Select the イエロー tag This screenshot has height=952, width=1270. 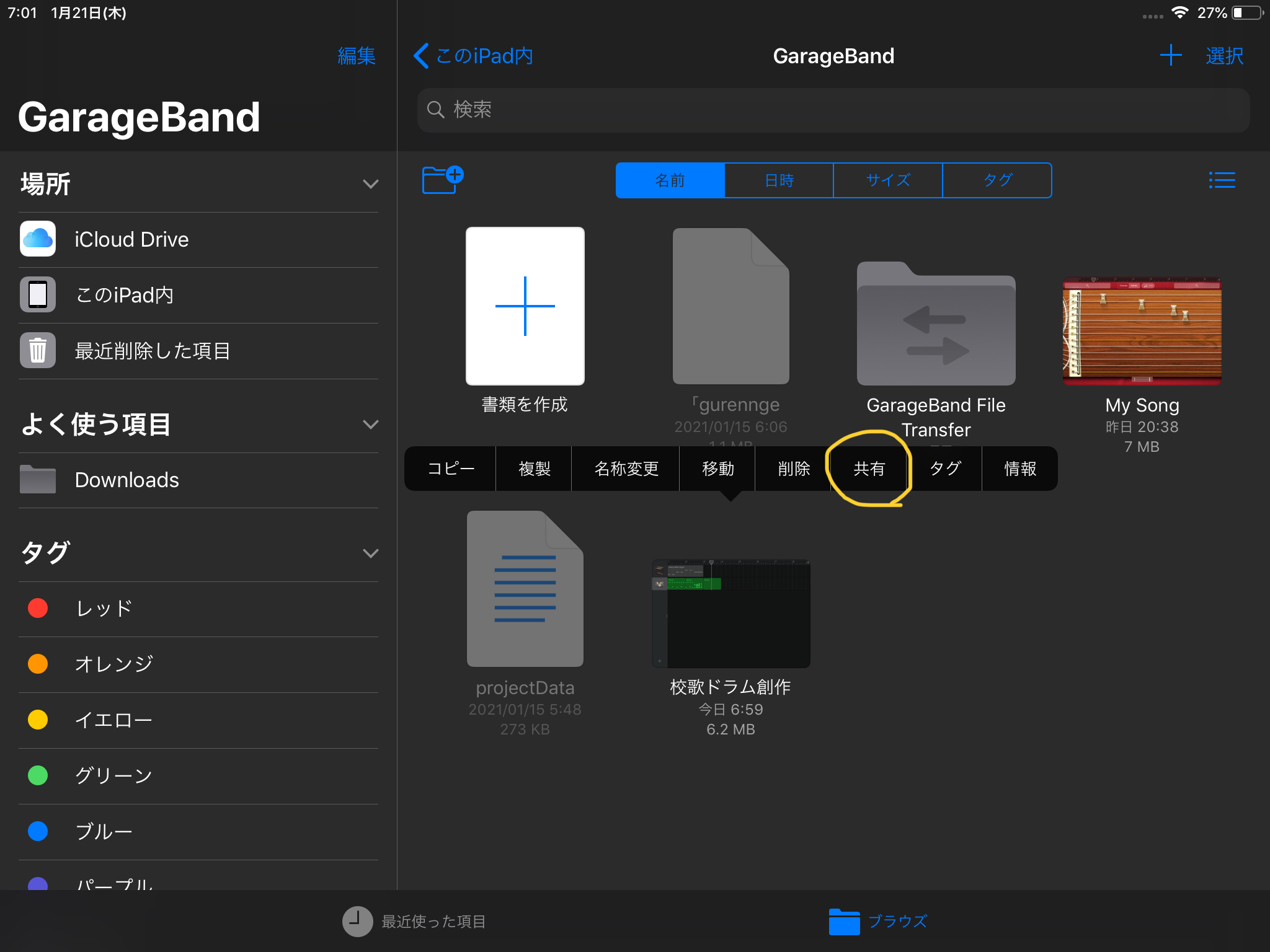[x=198, y=720]
